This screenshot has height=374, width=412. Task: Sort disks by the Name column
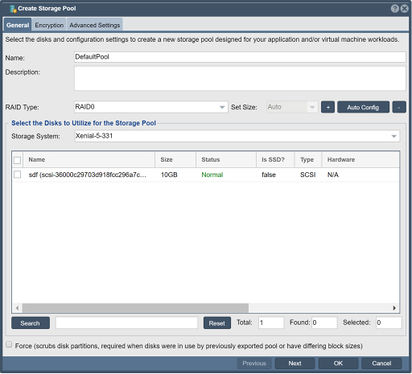tap(89, 160)
